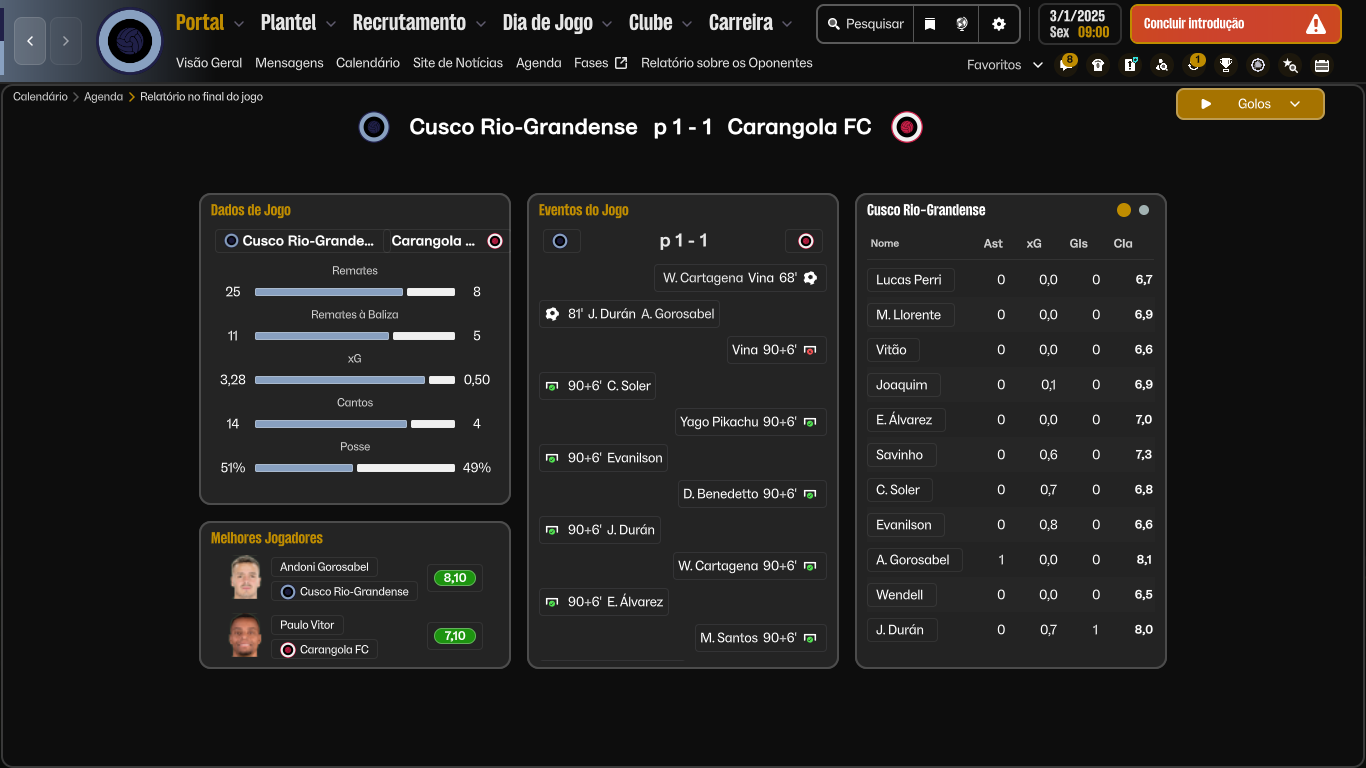The width and height of the screenshot is (1366, 768).
Task: Click the globe icon in top bar
Action: pyautogui.click(x=962, y=24)
